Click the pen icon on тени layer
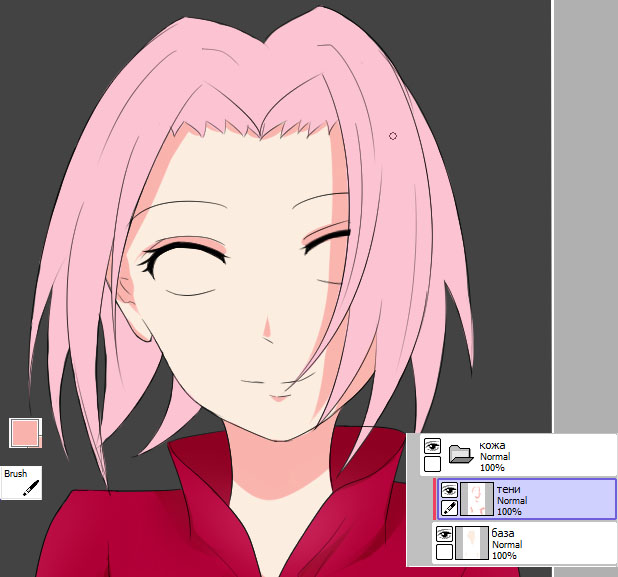 tap(449, 508)
